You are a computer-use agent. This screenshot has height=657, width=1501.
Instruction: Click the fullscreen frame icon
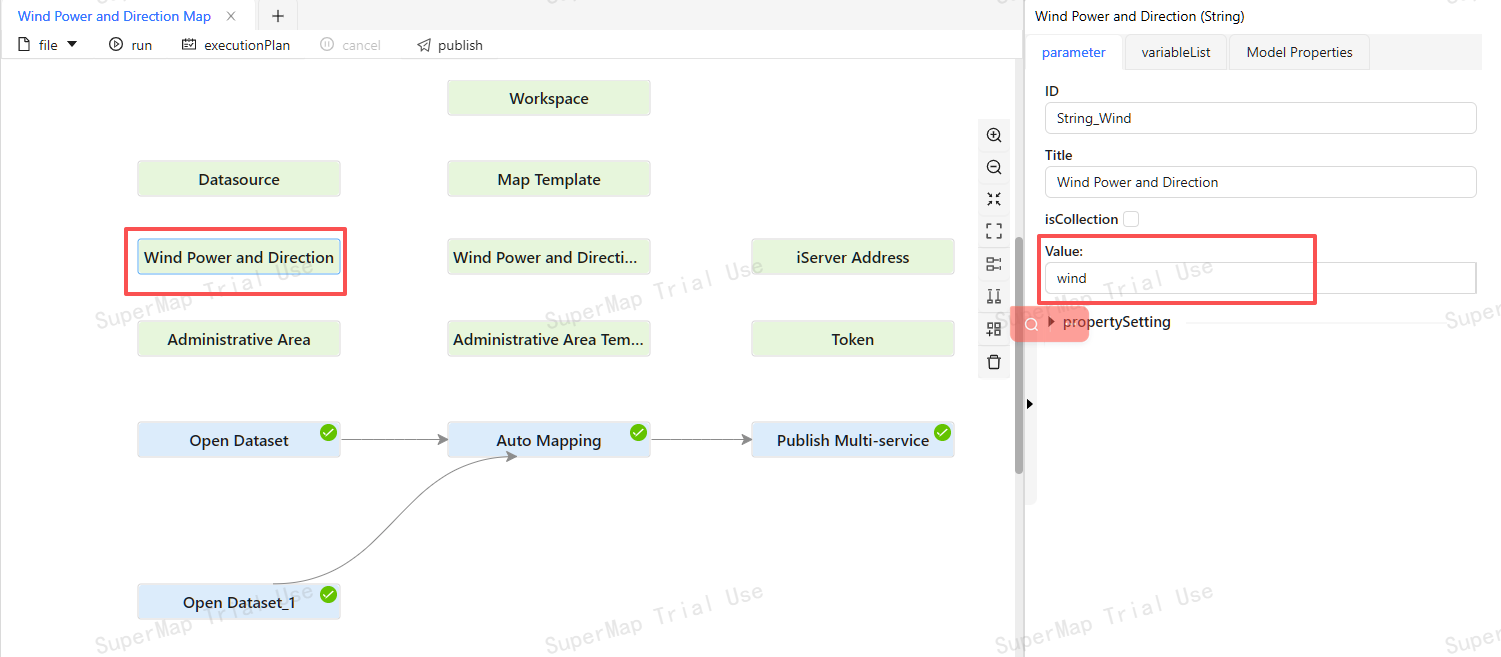pyautogui.click(x=993, y=231)
